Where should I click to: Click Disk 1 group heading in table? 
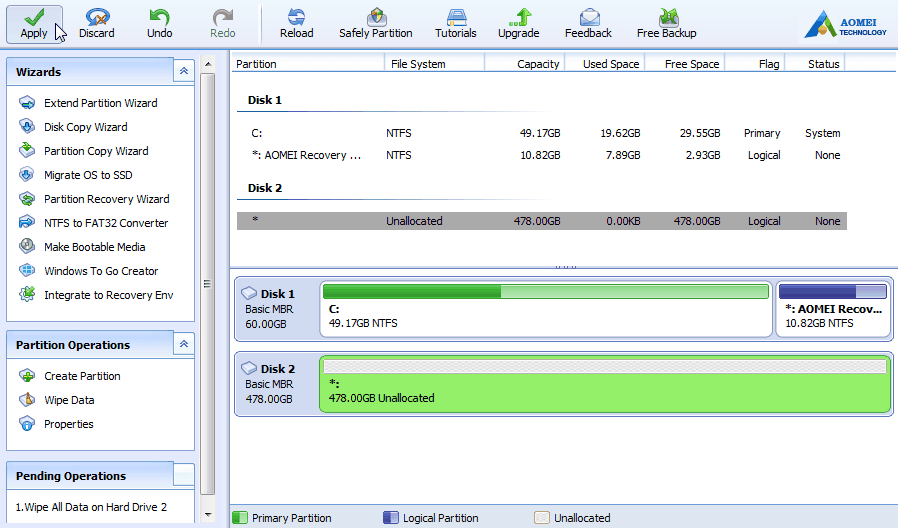[x=265, y=100]
